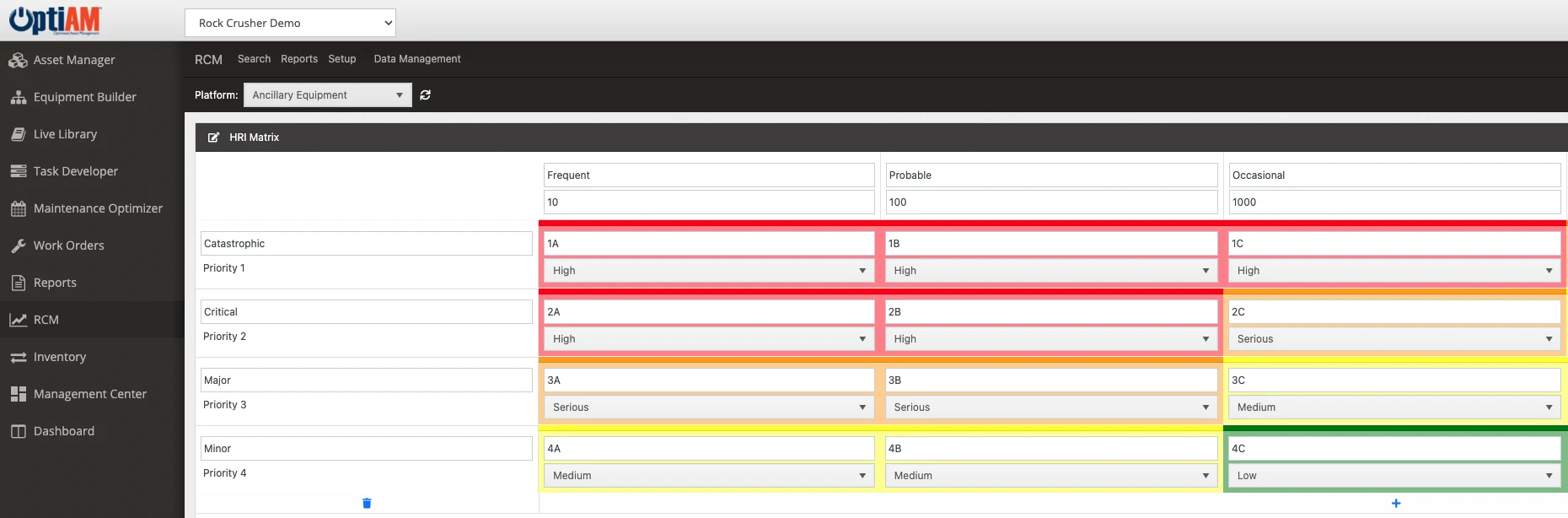This screenshot has height=518, width=1568.
Task: Open the Setup menu
Action: coord(342,59)
